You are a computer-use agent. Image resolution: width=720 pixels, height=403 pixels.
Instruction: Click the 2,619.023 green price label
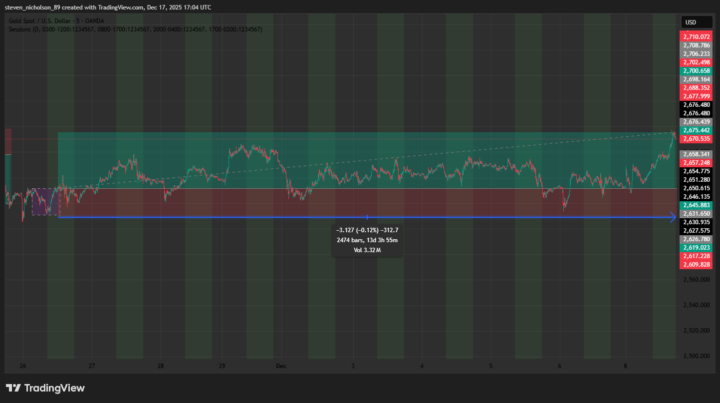(x=696, y=248)
